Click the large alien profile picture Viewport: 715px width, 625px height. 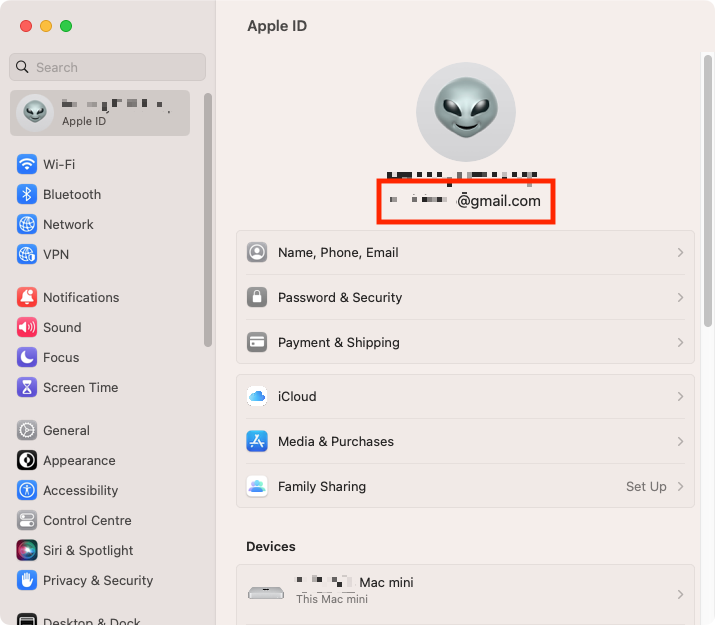(x=466, y=112)
